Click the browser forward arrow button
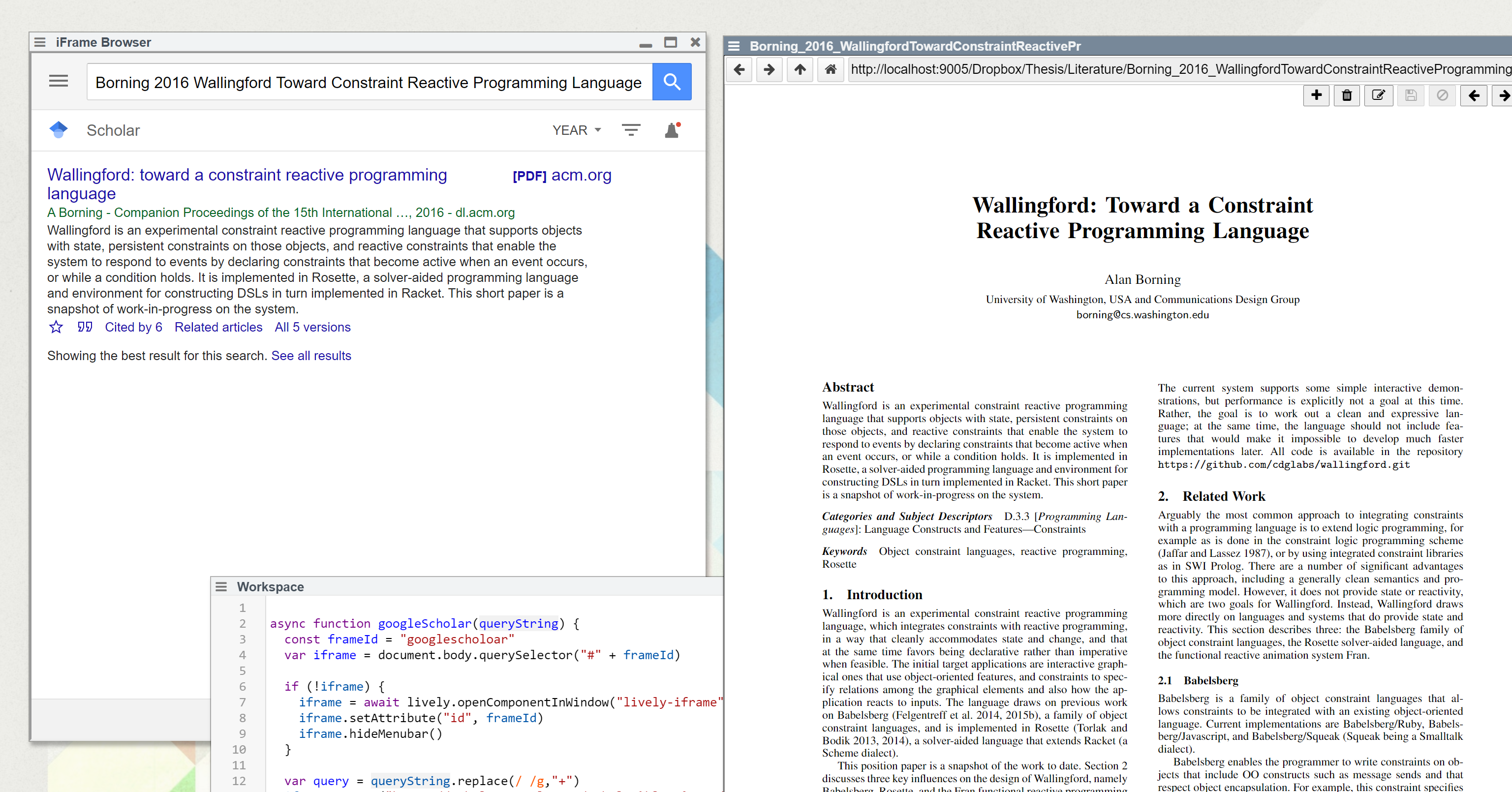The height and width of the screenshot is (792, 1512). click(769, 70)
